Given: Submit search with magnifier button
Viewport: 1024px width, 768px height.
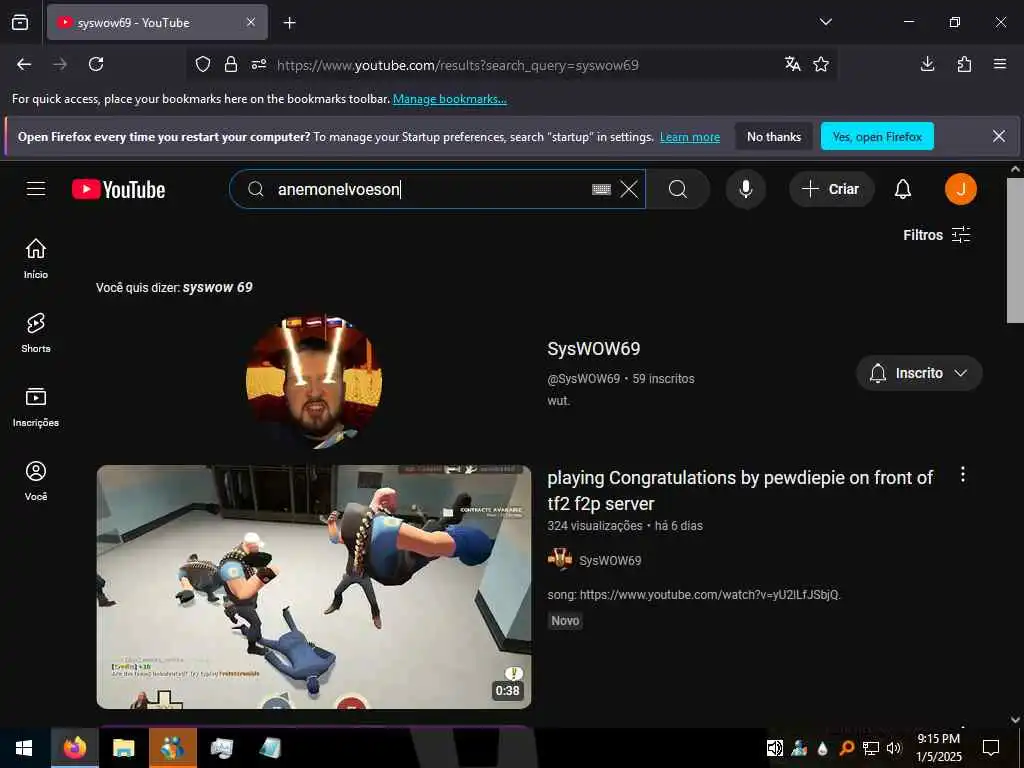Looking at the screenshot, I should click(678, 189).
